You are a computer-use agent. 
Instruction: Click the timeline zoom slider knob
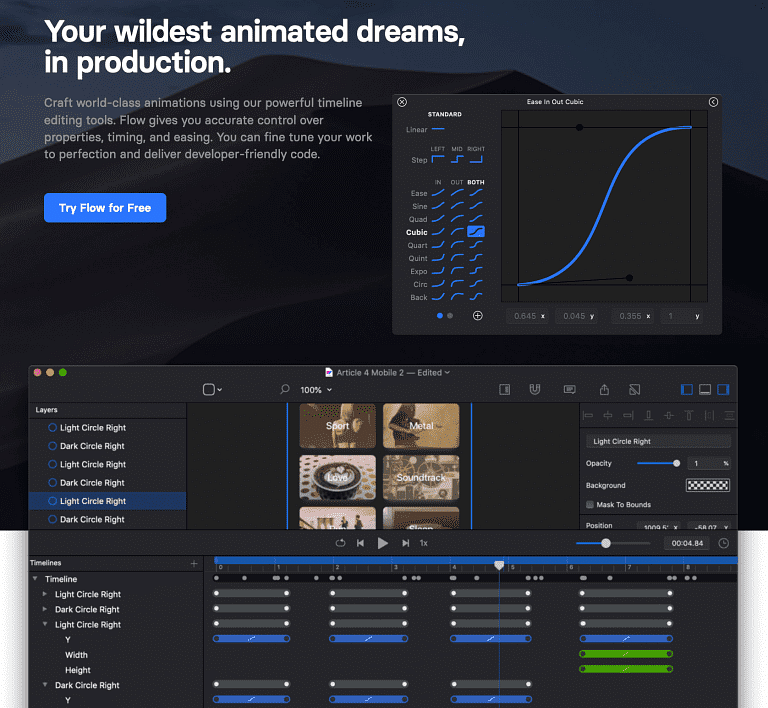click(606, 543)
